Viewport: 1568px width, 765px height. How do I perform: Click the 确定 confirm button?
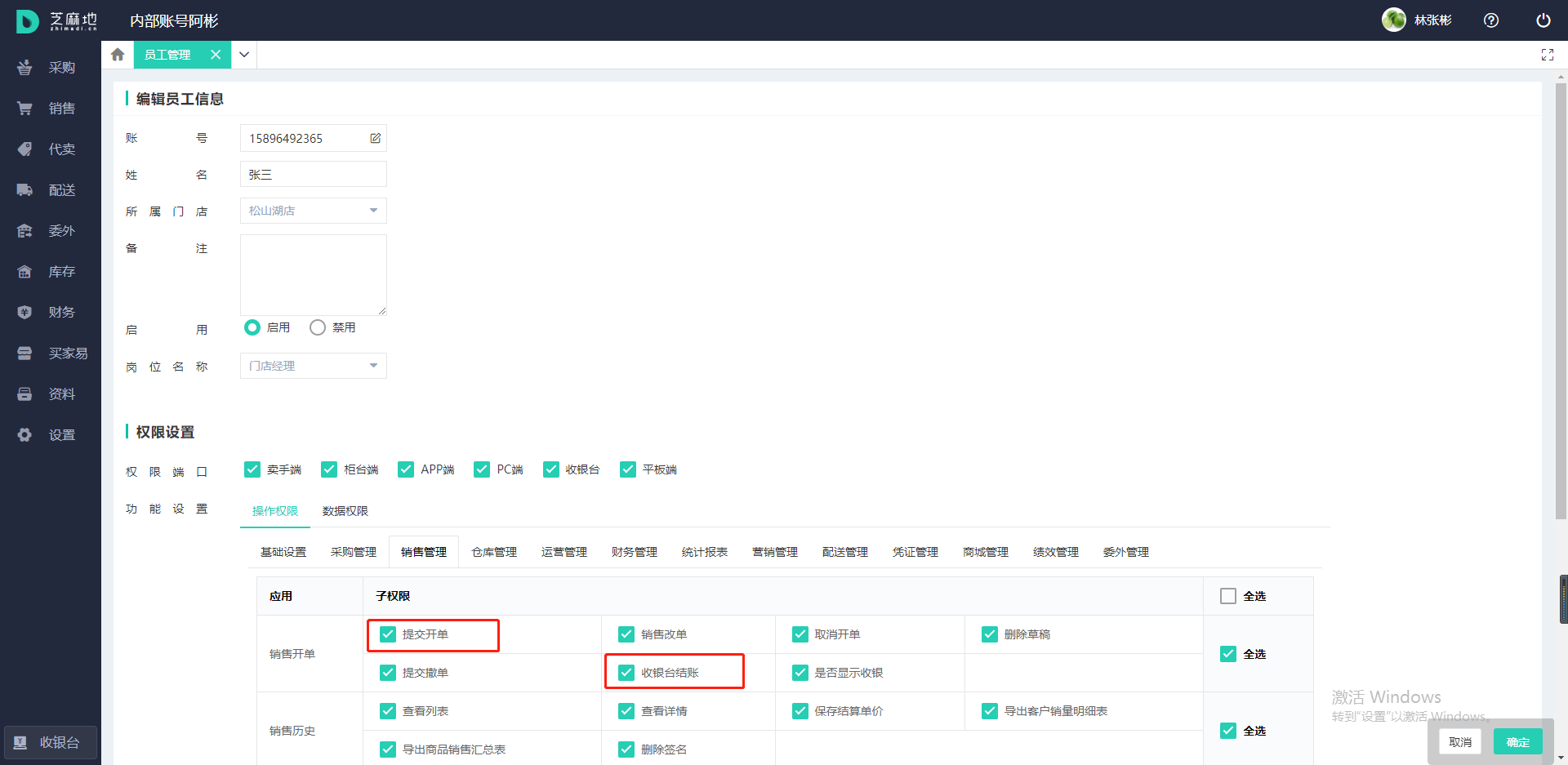(1518, 742)
